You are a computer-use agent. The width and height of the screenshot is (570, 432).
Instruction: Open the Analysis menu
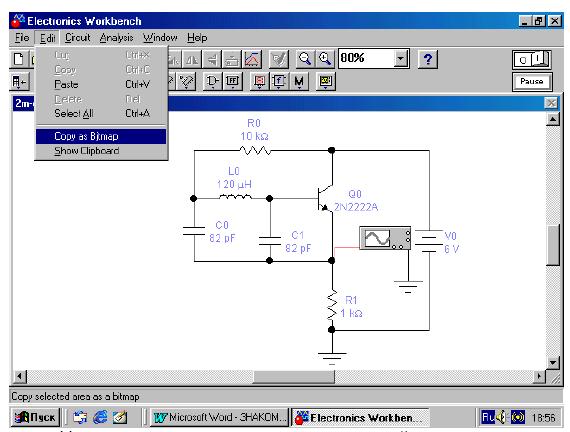(x=116, y=37)
